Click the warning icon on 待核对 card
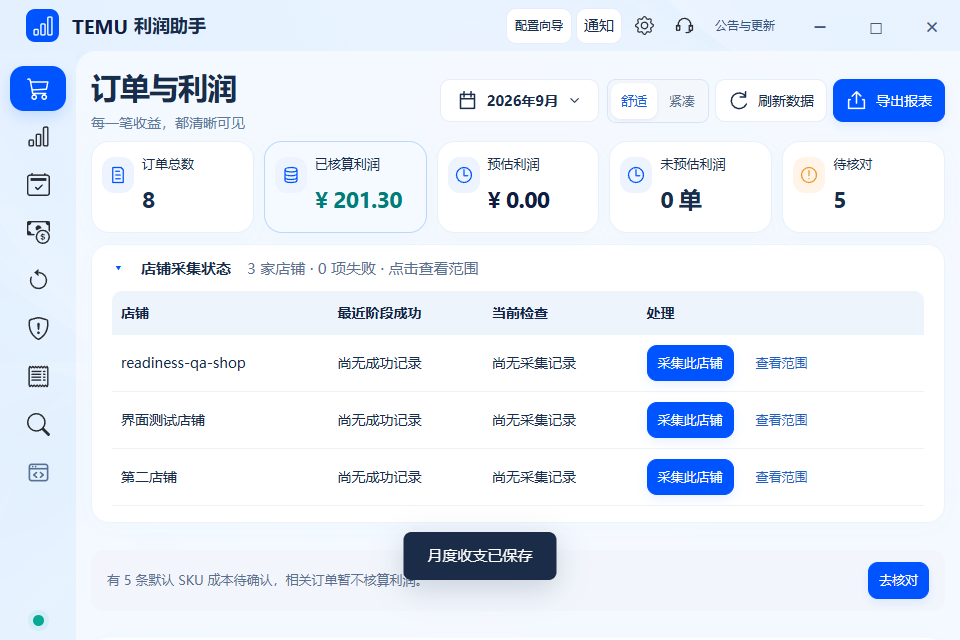The width and height of the screenshot is (960, 640). (x=809, y=176)
